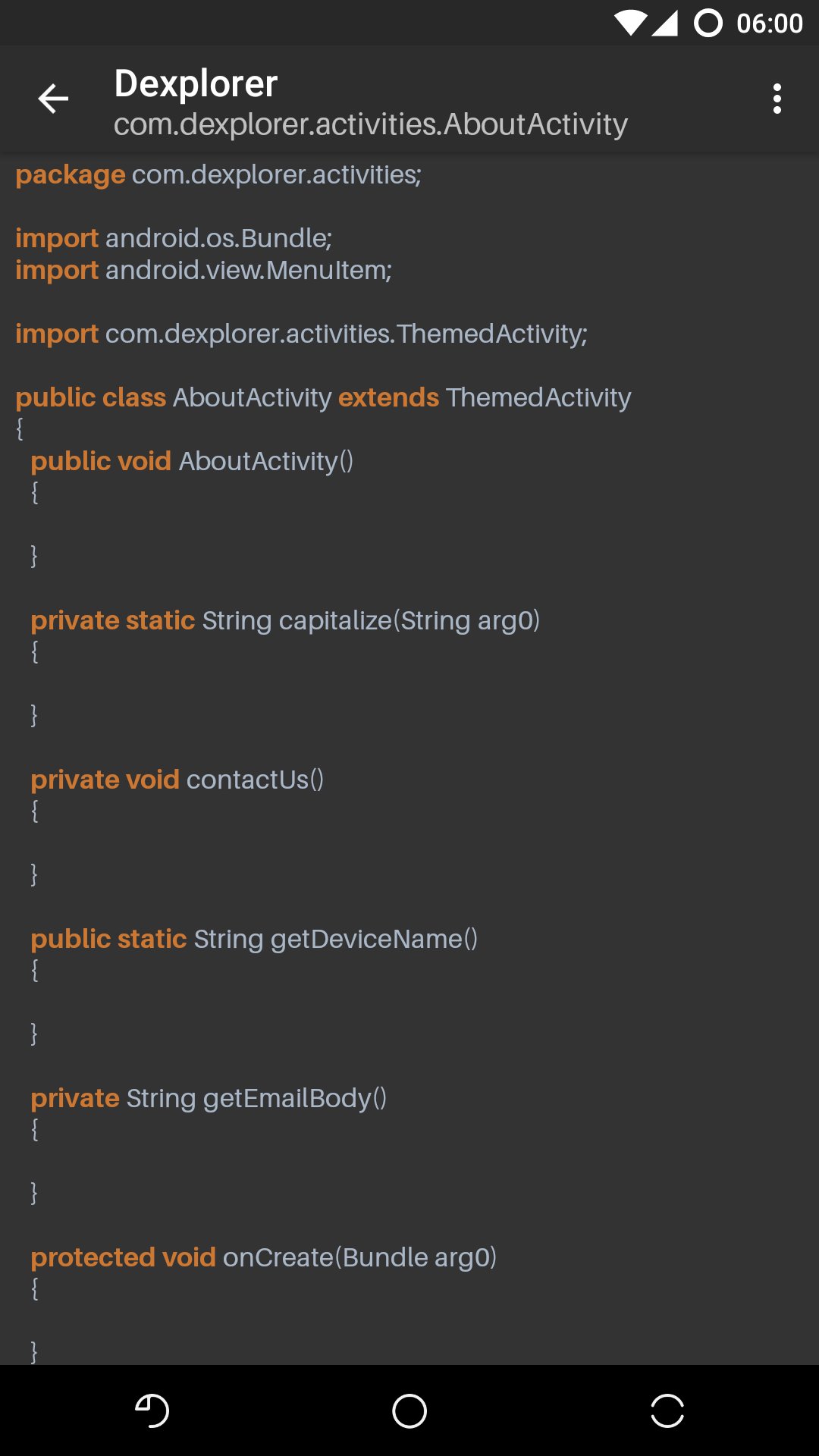
Task: Tap the Android back navigation button
Action: click(x=152, y=1410)
